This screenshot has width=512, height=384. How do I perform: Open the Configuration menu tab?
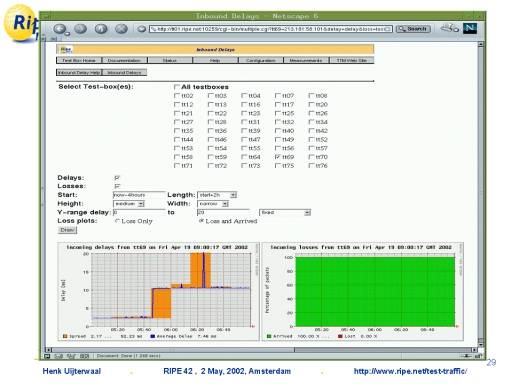261,60
